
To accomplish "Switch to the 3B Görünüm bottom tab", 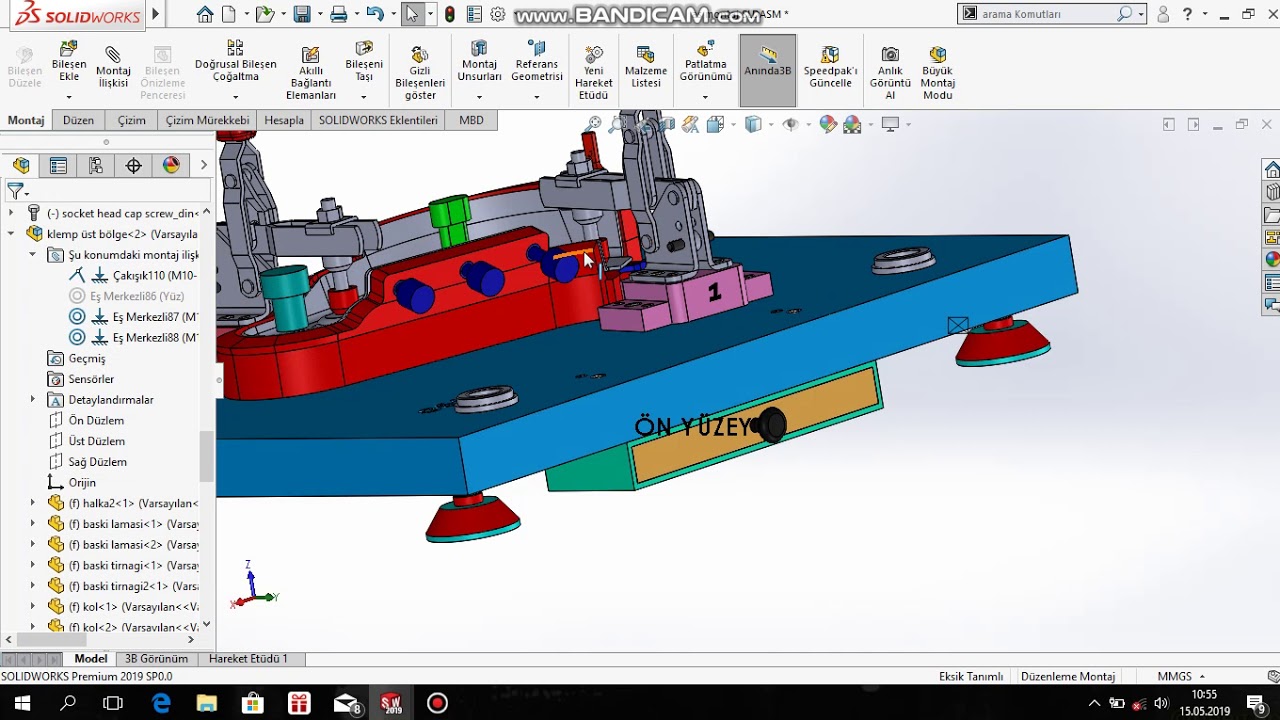I will pos(156,659).
